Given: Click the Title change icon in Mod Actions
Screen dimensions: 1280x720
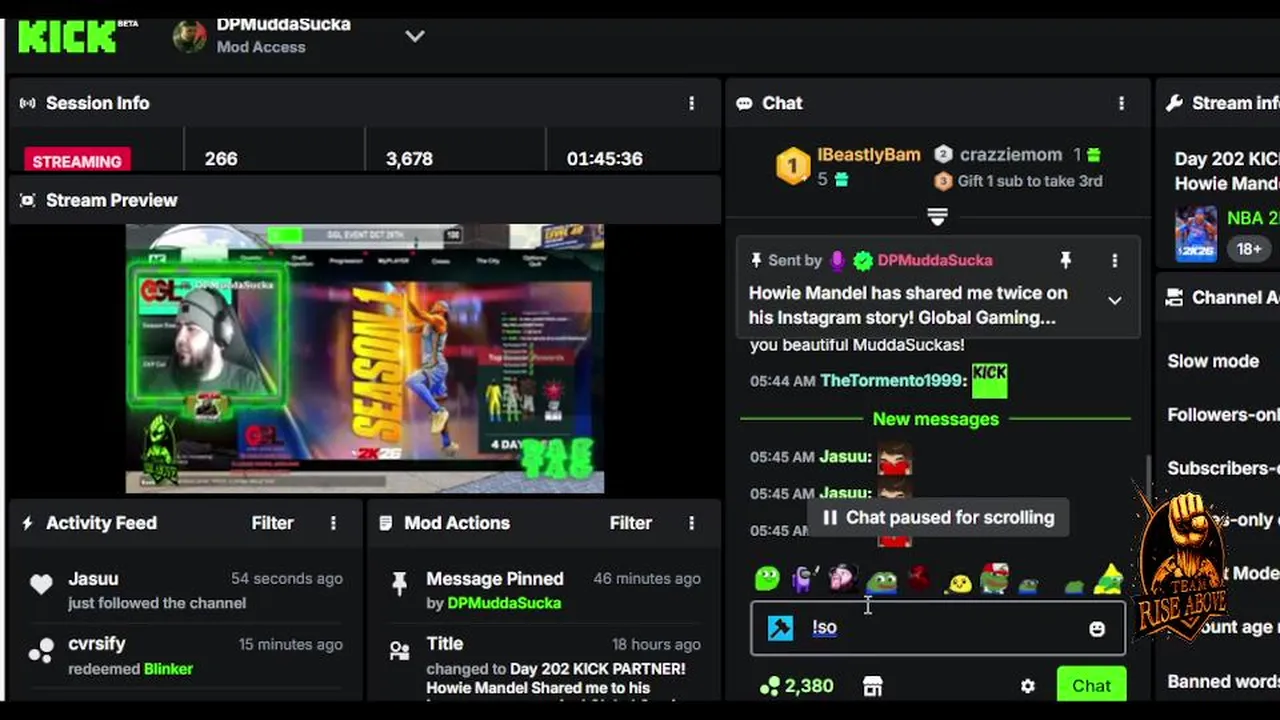Looking at the screenshot, I should click(400, 651).
